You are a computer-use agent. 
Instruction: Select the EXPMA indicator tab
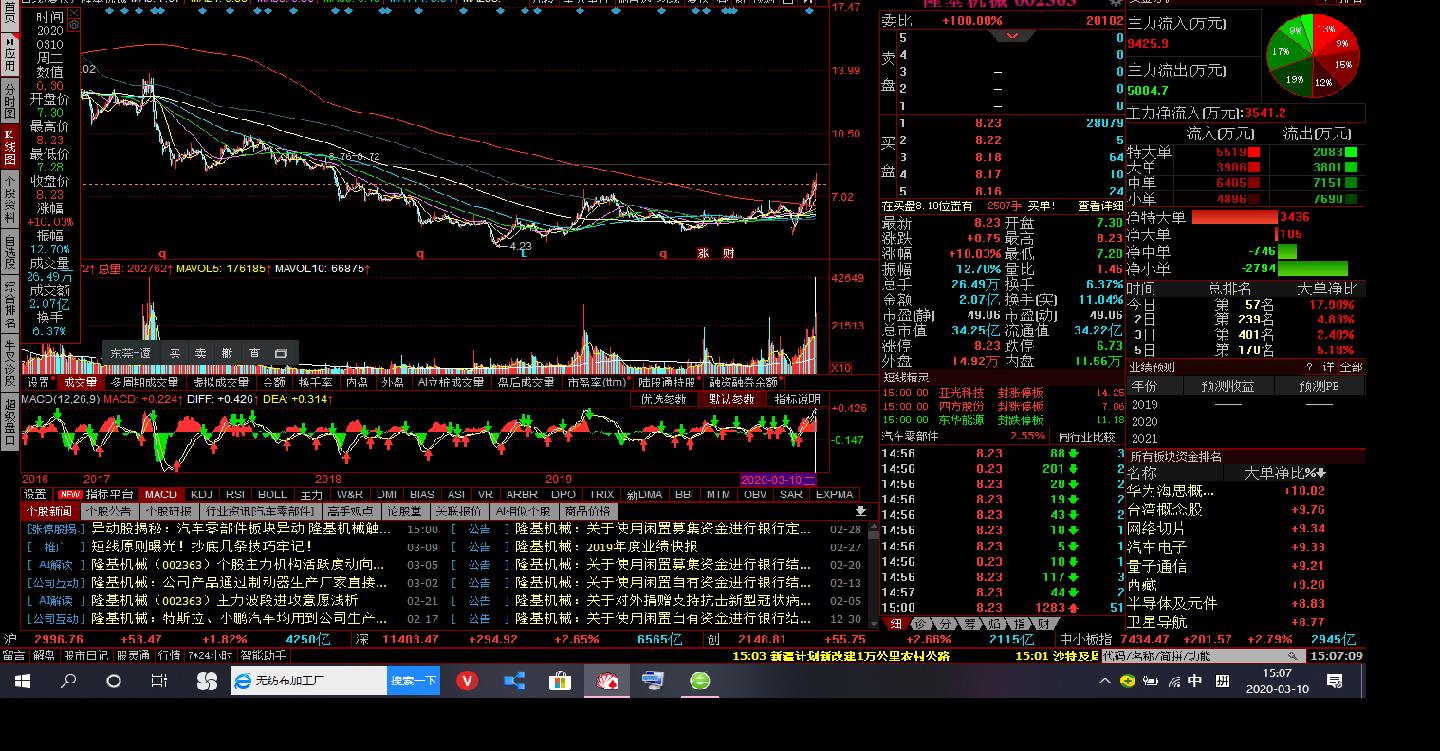[x=834, y=494]
